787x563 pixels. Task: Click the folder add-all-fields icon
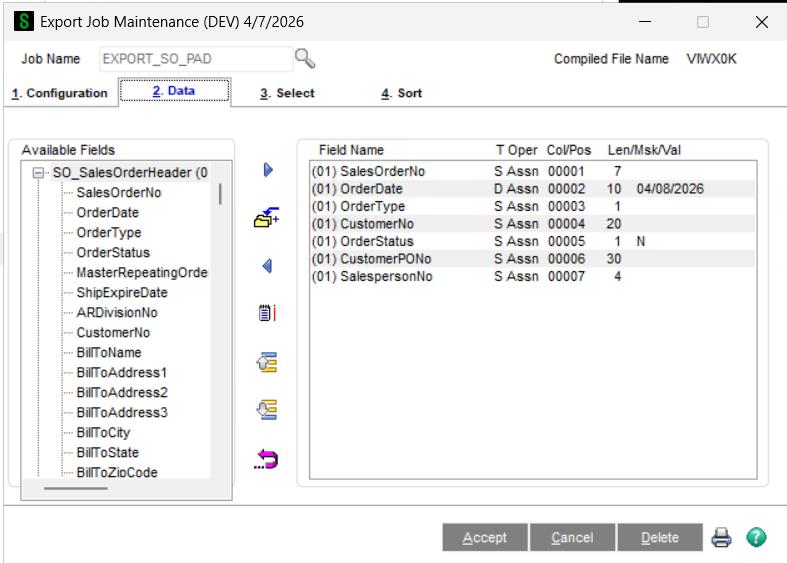click(267, 217)
